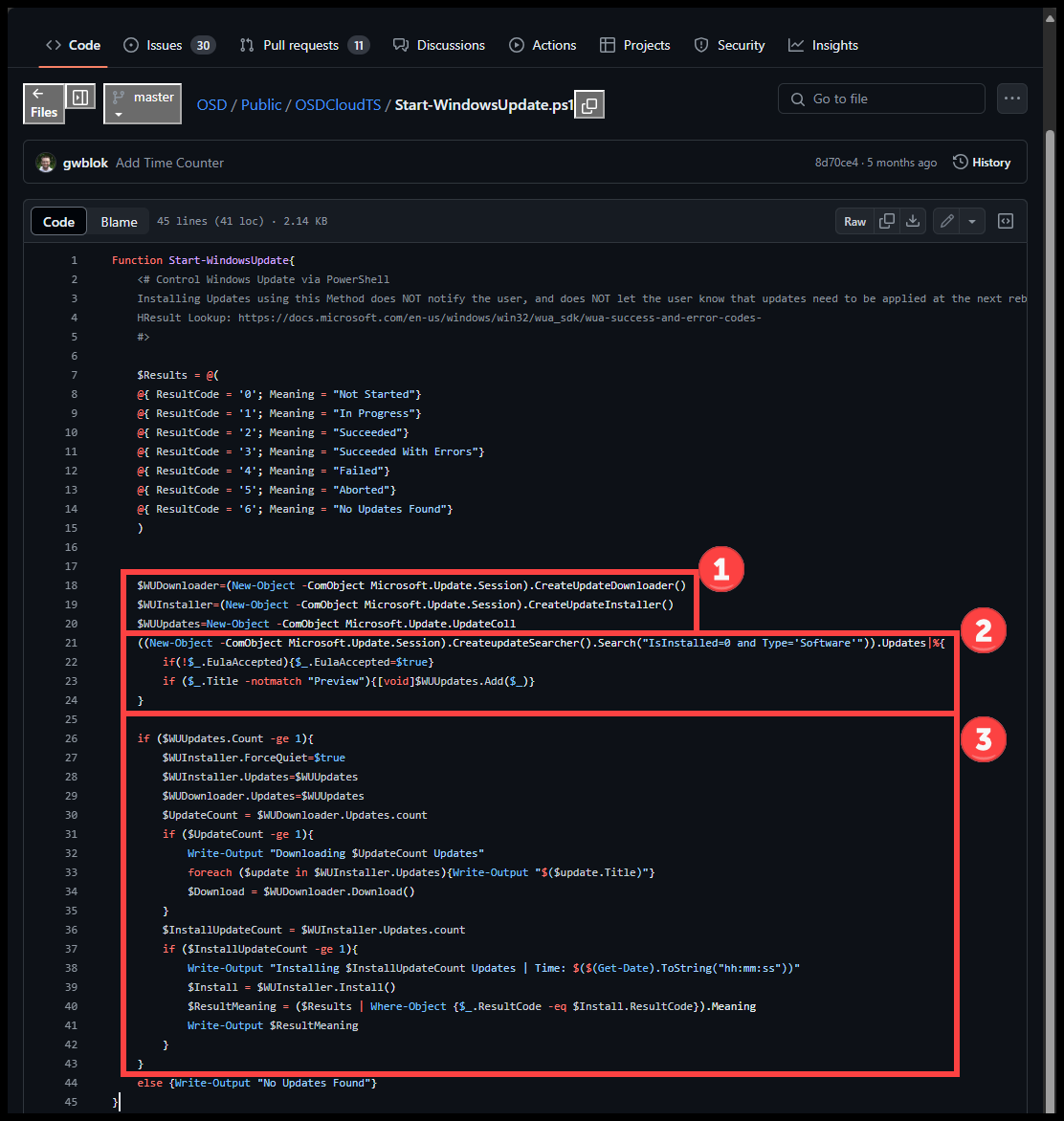Open the Insights tab
This screenshot has width=1064, height=1121.
point(823,45)
